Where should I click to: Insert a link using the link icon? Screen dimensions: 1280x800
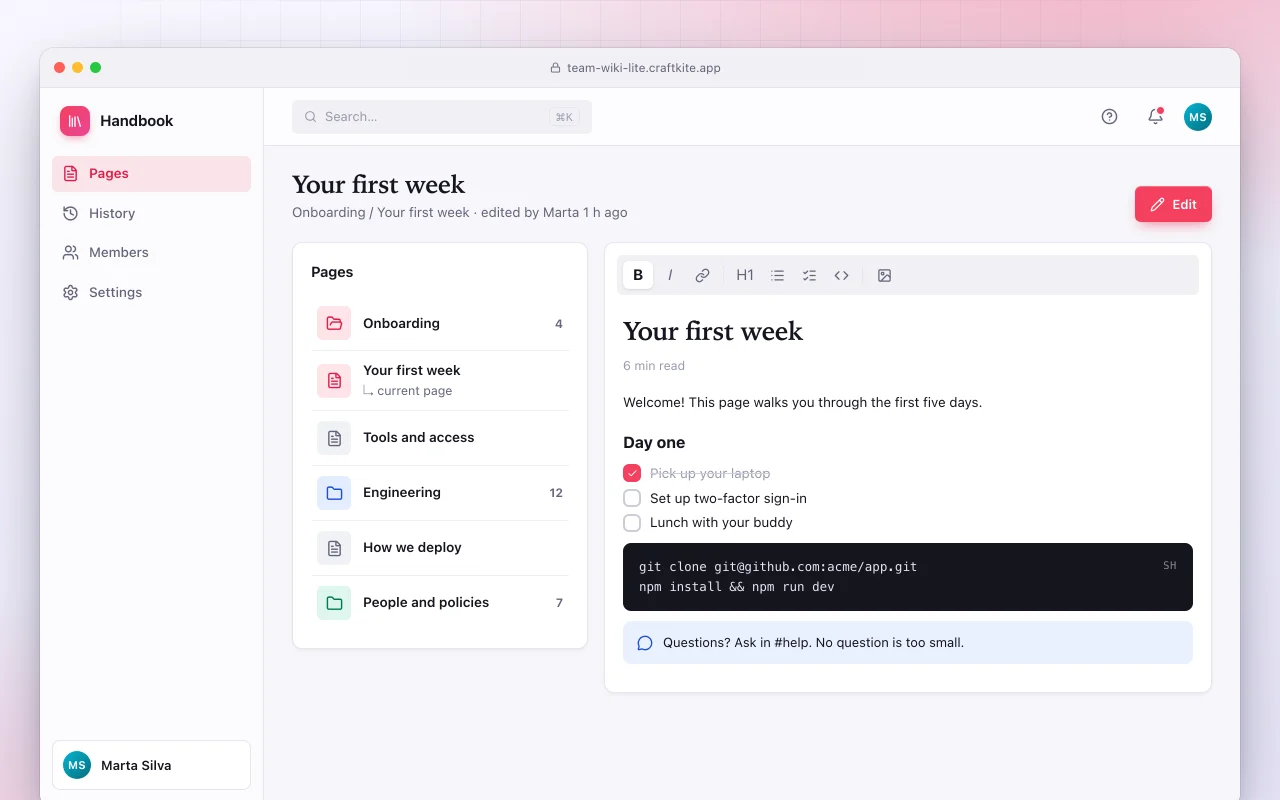[x=702, y=275]
